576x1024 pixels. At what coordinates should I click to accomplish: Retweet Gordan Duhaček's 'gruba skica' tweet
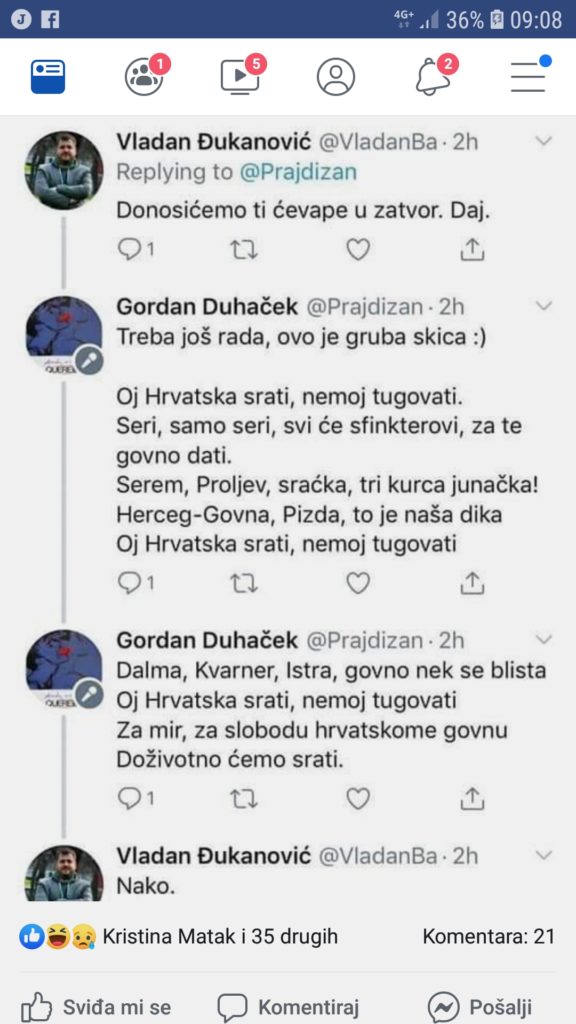pyautogui.click(x=244, y=581)
